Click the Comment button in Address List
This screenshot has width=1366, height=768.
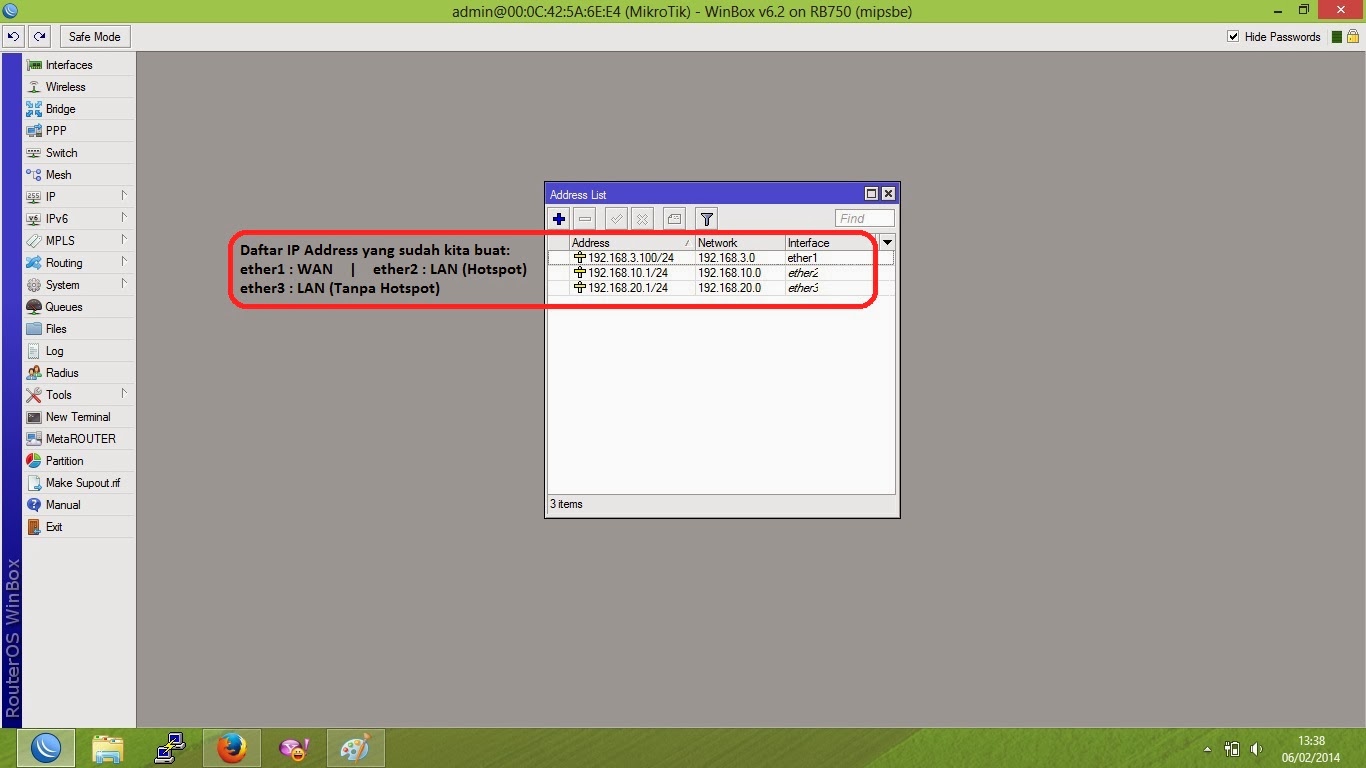click(674, 219)
